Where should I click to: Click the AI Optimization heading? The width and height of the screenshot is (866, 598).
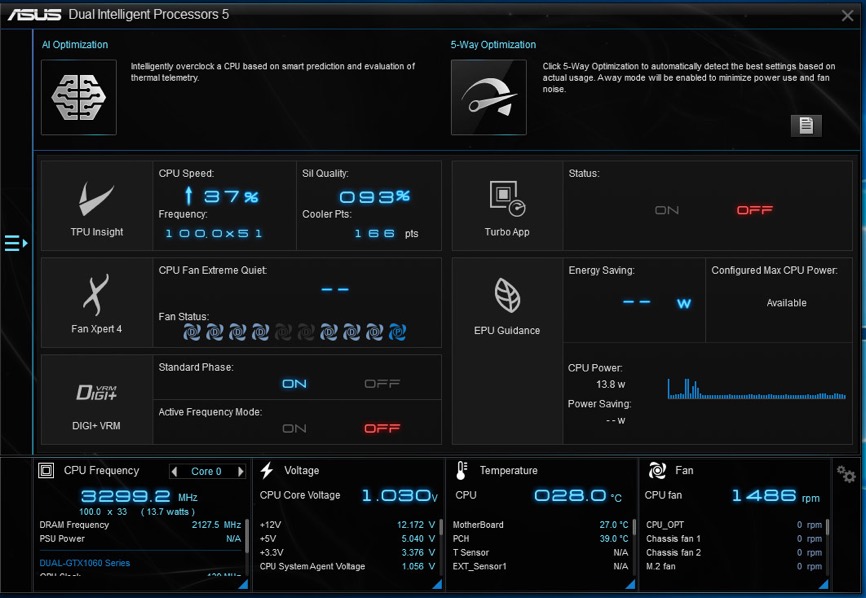[x=75, y=45]
